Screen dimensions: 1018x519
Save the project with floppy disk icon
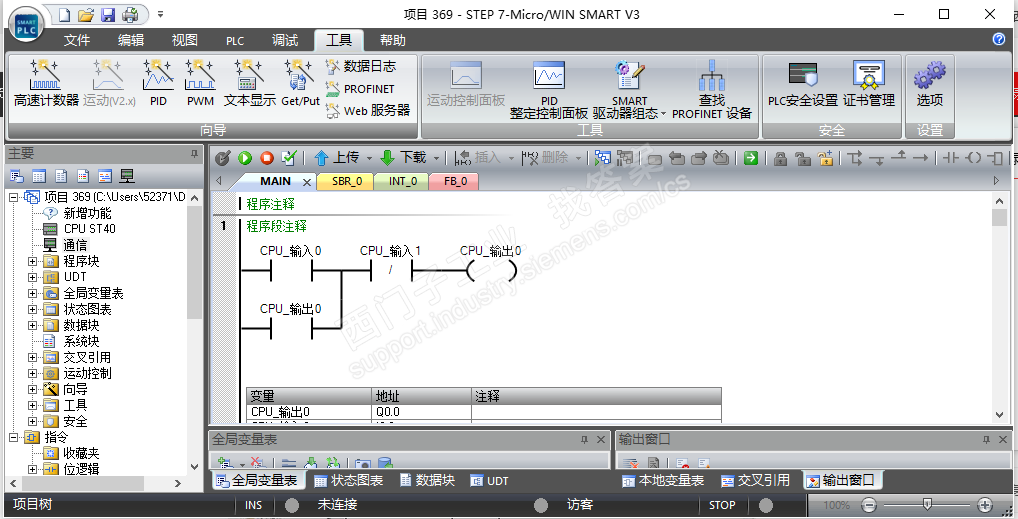click(108, 14)
